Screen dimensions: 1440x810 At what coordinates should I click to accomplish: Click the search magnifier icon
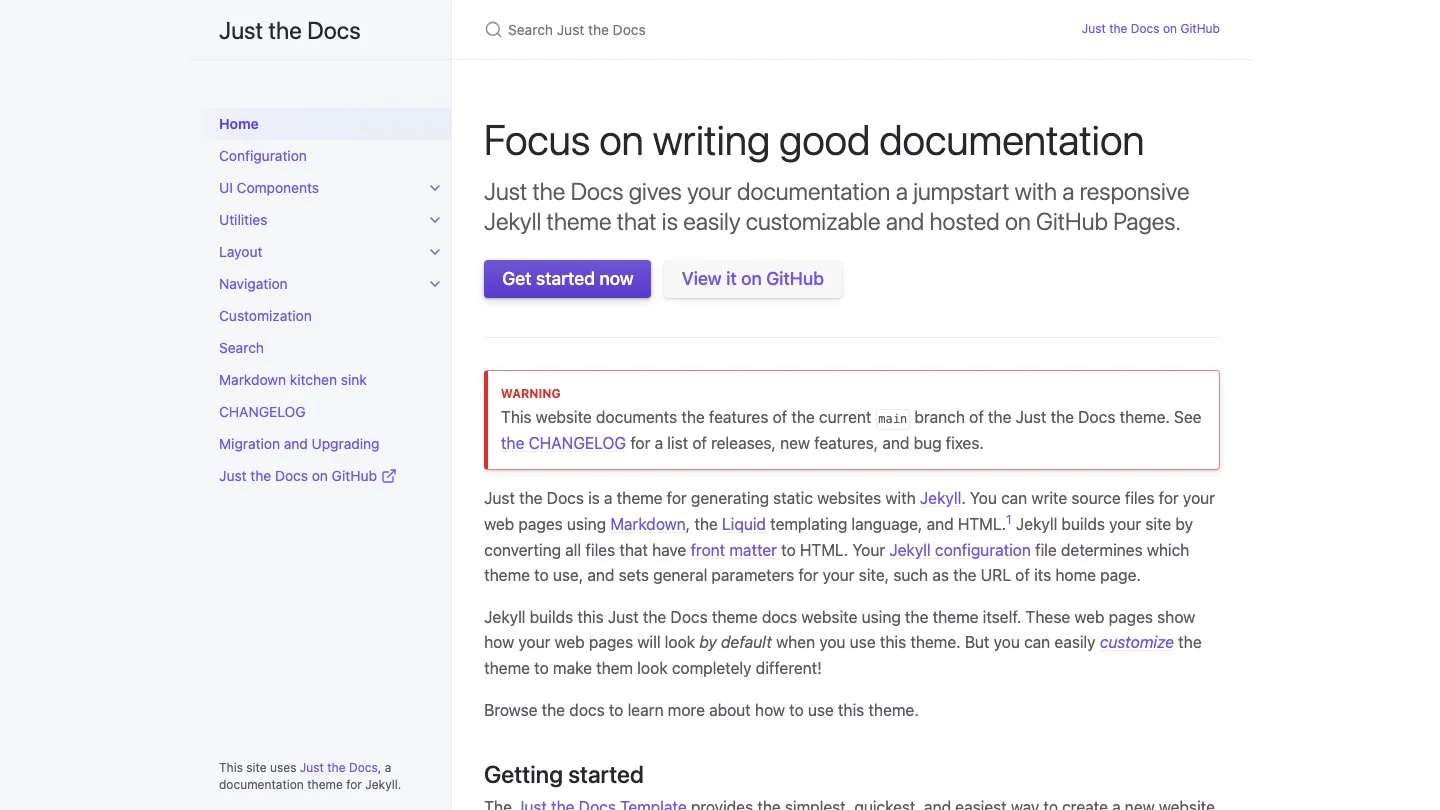point(493,30)
